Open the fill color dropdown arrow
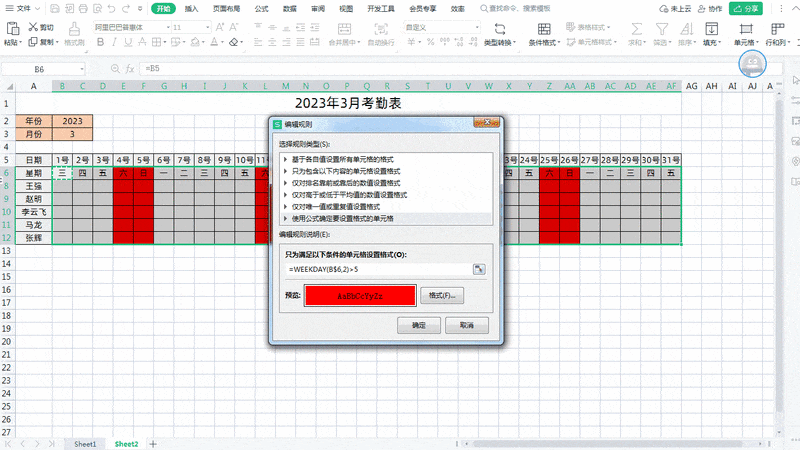 (x=204, y=43)
